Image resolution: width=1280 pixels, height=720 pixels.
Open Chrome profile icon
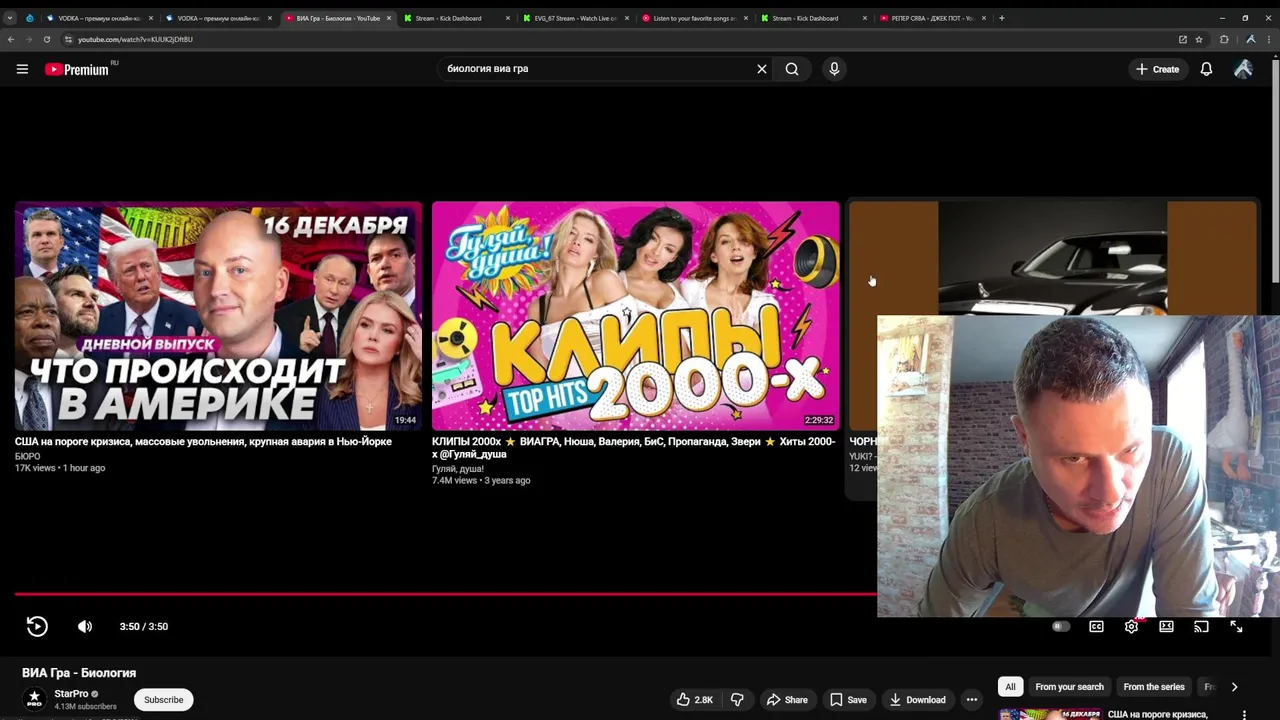[x=1250, y=39]
